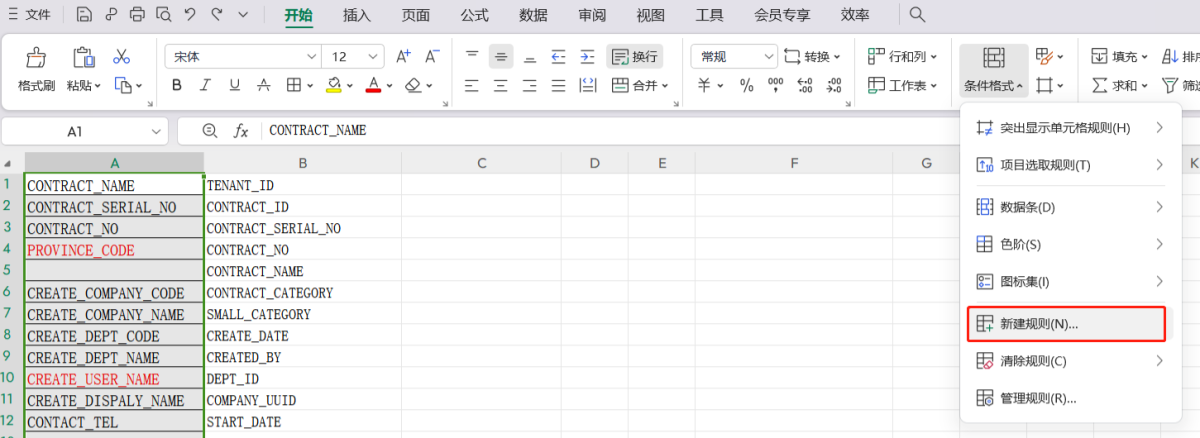Click the fx insert function icon
Image resolution: width=1200 pixels, height=438 pixels.
pyautogui.click(x=241, y=130)
